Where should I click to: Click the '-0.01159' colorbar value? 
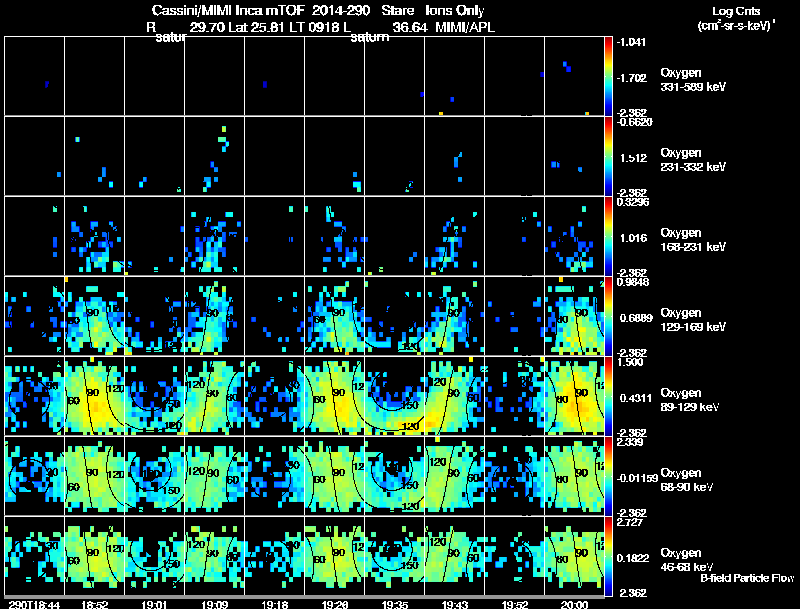click(637, 478)
